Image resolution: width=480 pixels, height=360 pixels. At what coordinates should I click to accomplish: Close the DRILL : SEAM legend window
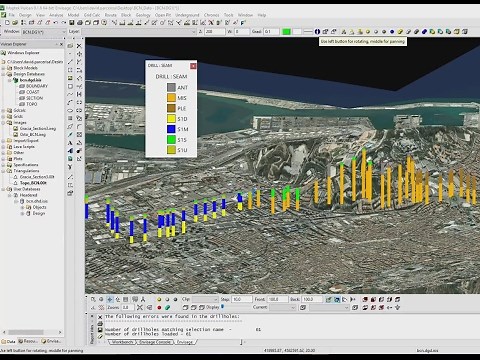[x=193, y=66]
